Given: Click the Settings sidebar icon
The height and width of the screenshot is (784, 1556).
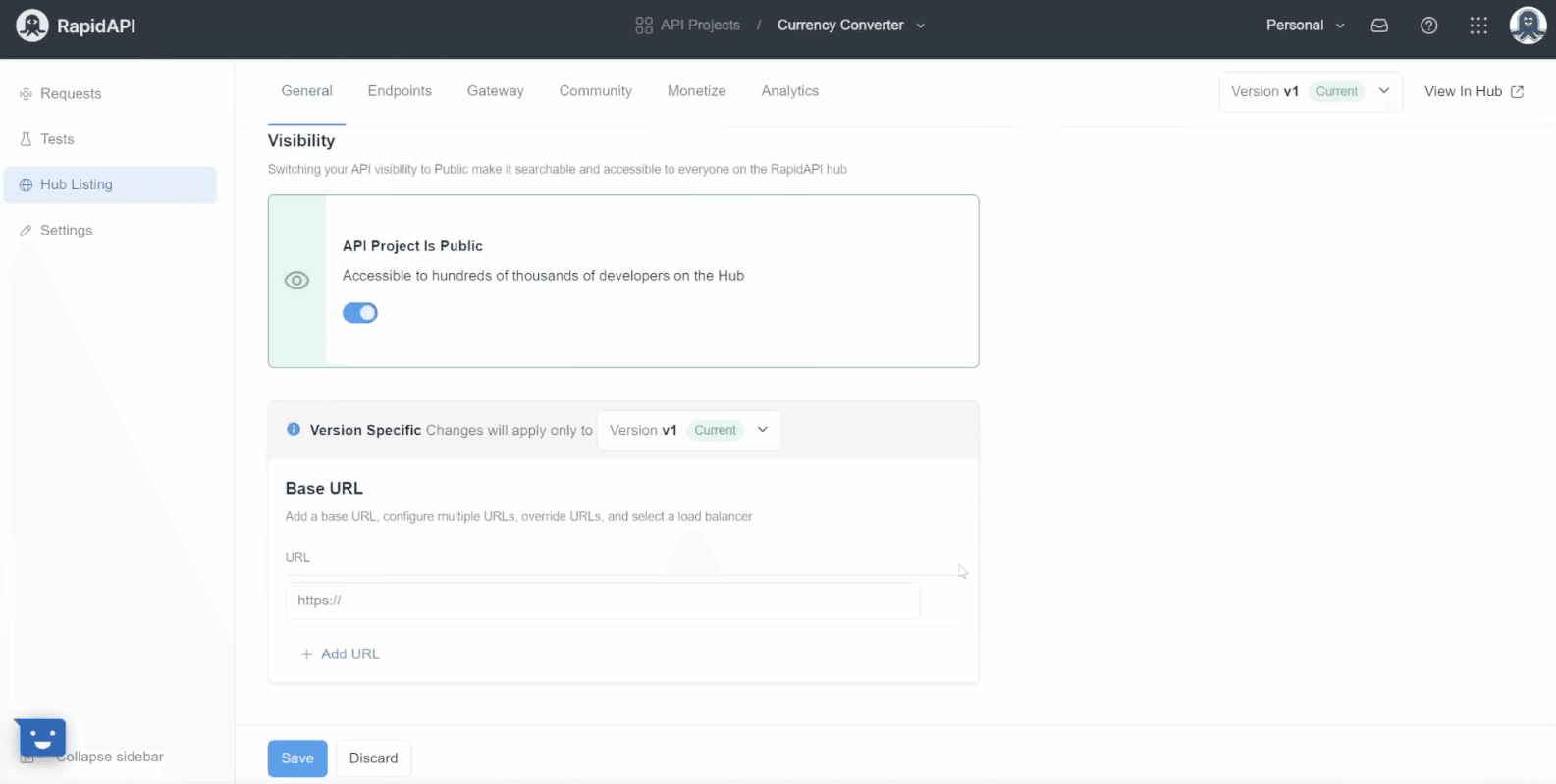Looking at the screenshot, I should pyautogui.click(x=26, y=231).
